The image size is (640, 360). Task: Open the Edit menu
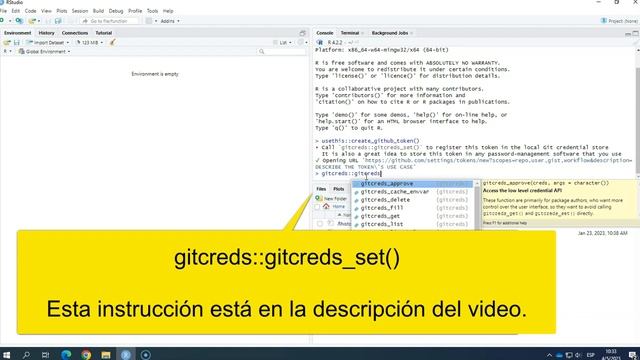16,11
